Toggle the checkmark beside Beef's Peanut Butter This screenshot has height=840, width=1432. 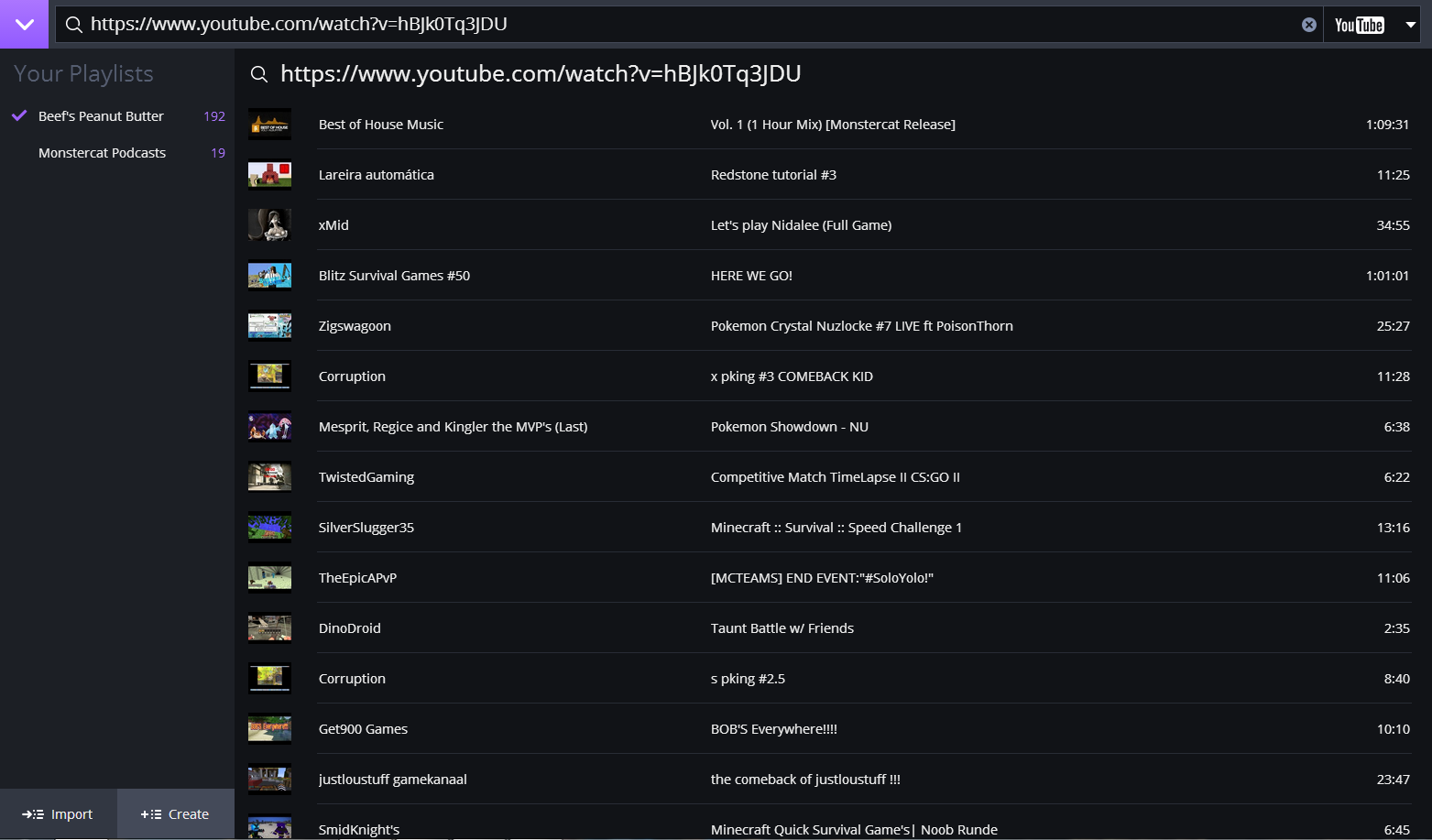tap(19, 115)
